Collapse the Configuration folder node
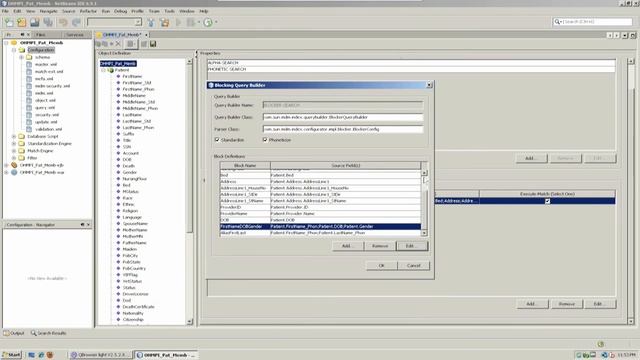 14,50
